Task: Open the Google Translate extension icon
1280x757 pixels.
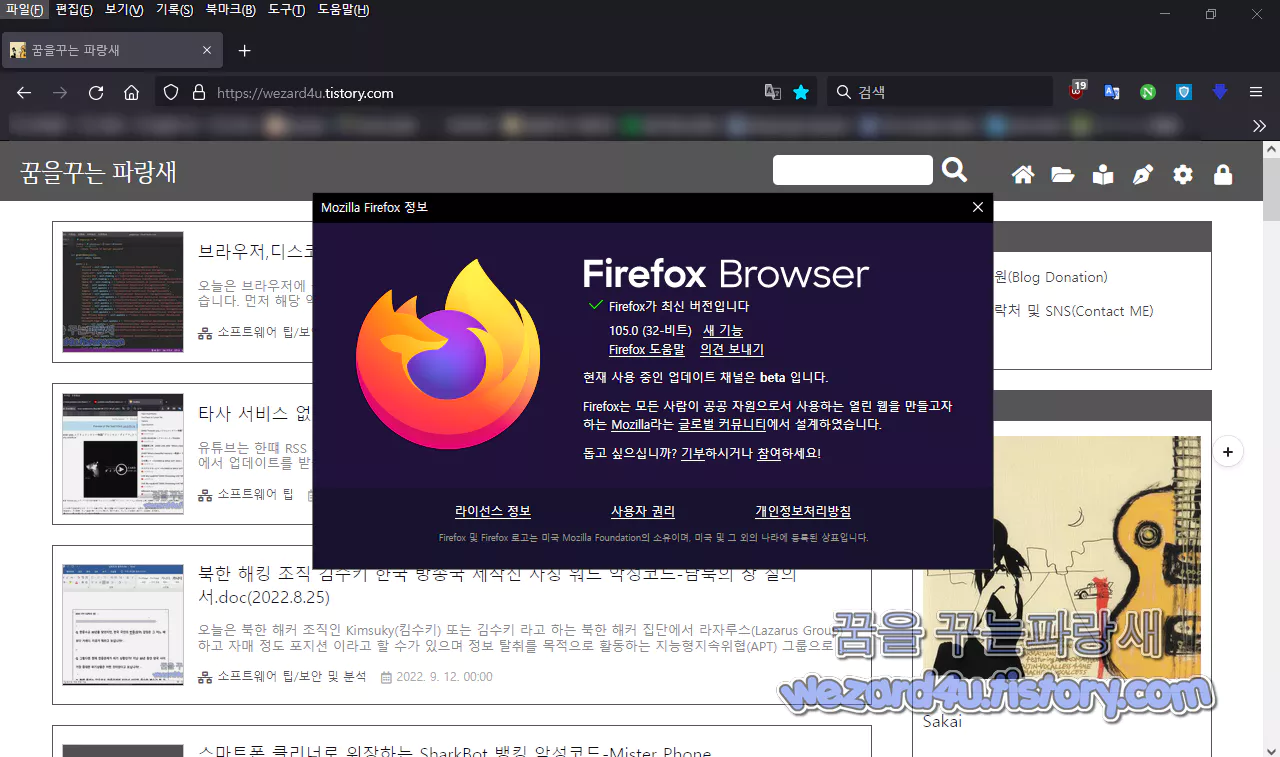Action: tap(1112, 92)
